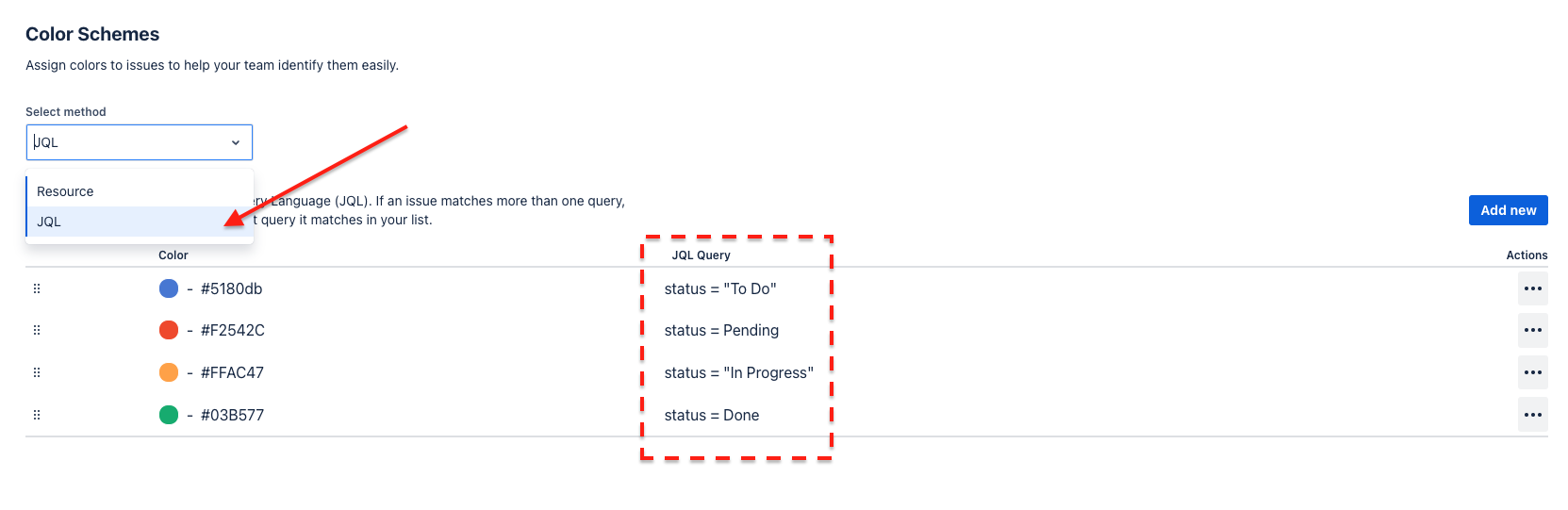The height and width of the screenshot is (510, 1568).
Task: Open actions menu for #FFAC47 row
Action: (1532, 372)
